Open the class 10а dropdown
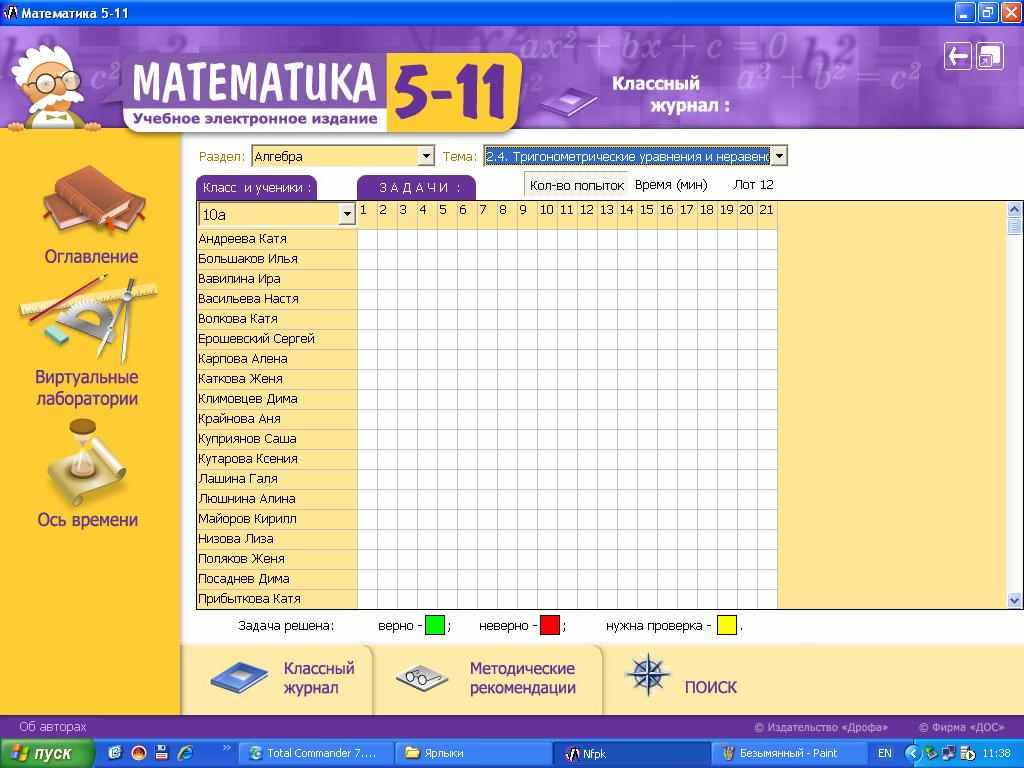1024x768 pixels. (x=276, y=214)
